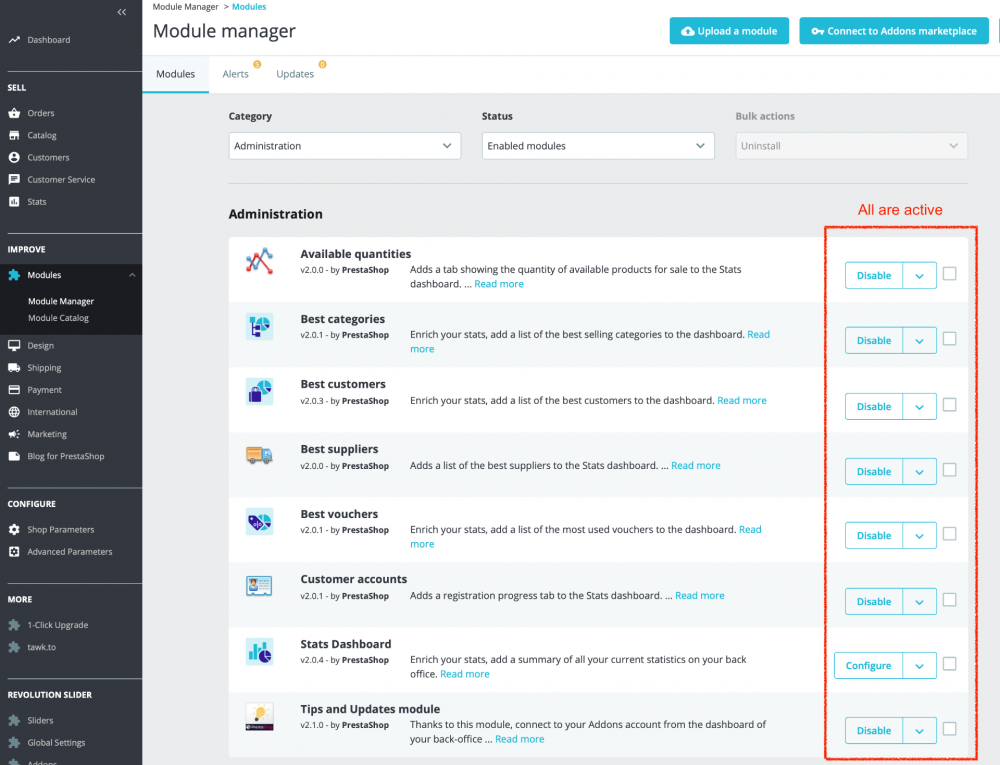Screen dimensions: 1000x765
Task: Click the Available quantities module icon
Action: (260, 261)
